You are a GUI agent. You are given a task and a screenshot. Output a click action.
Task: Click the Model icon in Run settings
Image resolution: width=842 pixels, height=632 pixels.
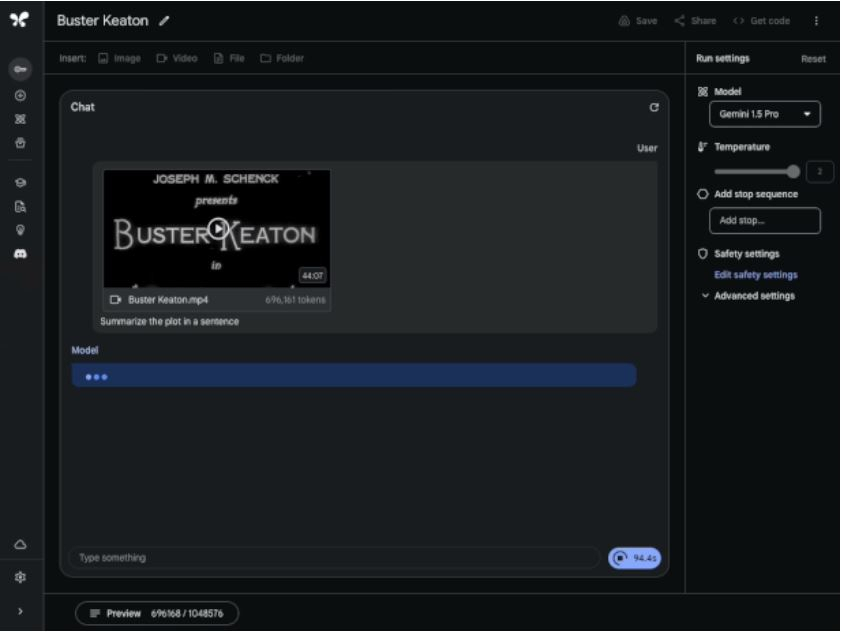(702, 92)
